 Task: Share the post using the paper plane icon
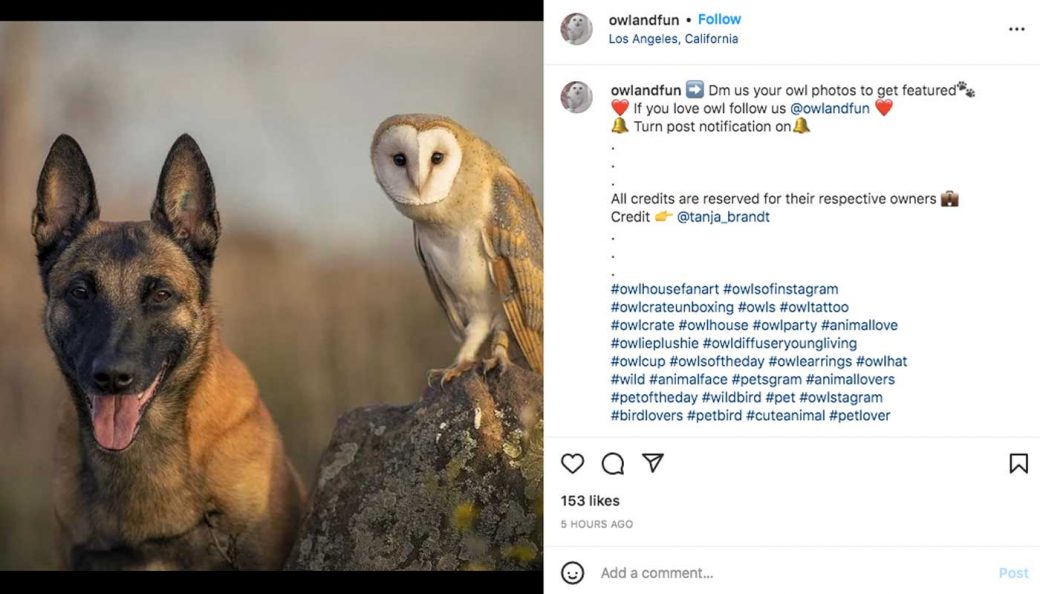(652, 464)
